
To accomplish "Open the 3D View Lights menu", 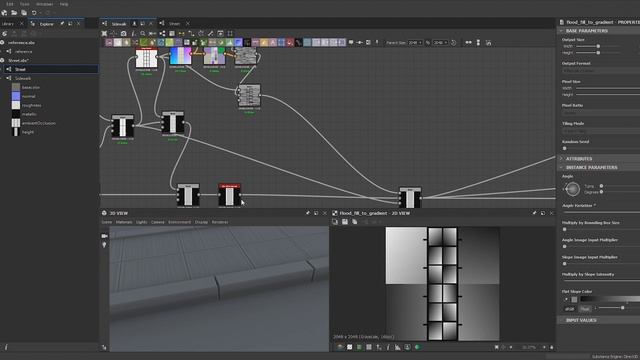I will coord(142,222).
